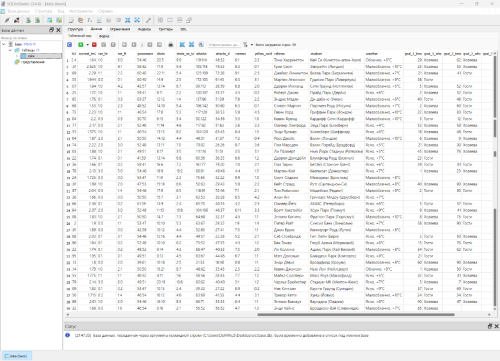This screenshot has height=361, width=500.
Task: Click the connect to database icon
Action: click(x=7, y=20)
